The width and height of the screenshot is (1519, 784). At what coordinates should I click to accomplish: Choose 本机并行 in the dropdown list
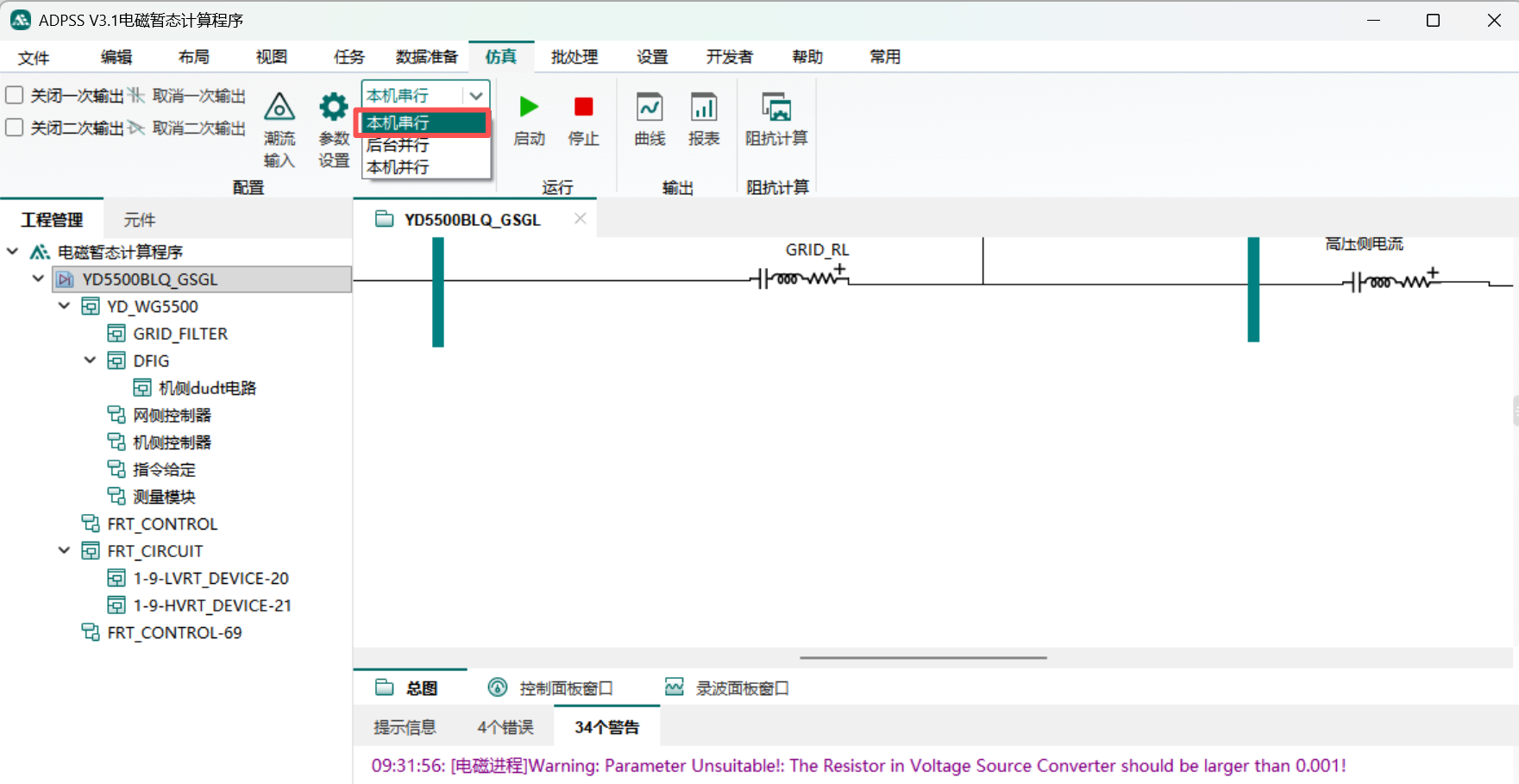(x=399, y=167)
